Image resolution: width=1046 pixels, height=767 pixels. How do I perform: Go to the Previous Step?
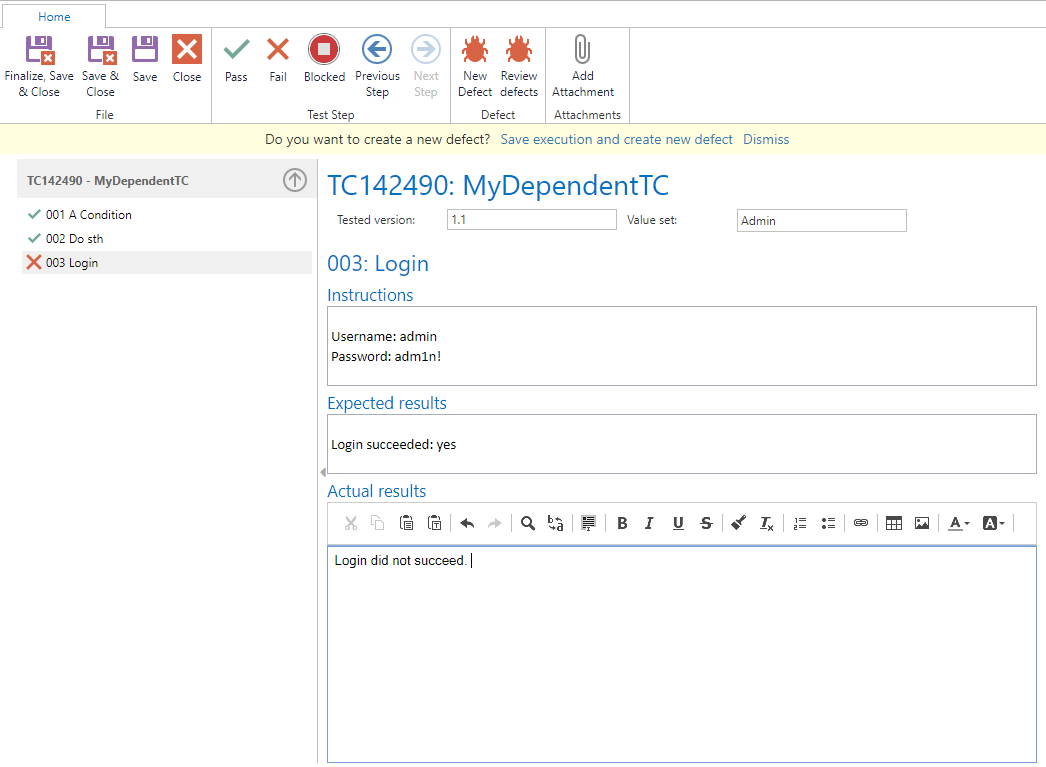377,66
